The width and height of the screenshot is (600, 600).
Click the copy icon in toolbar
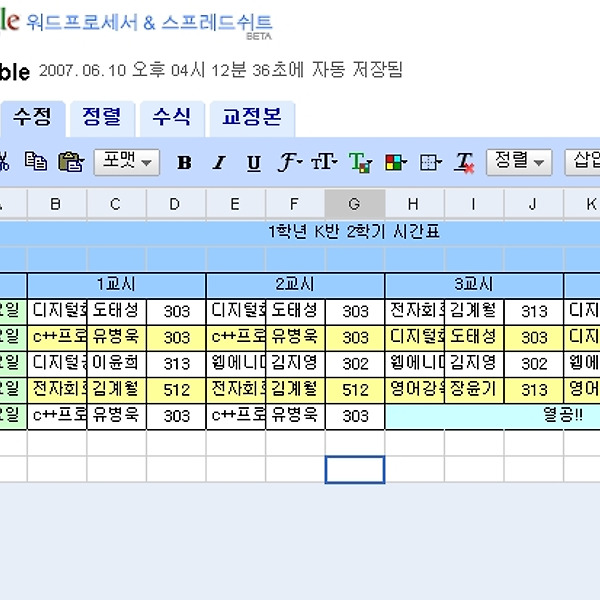36,162
